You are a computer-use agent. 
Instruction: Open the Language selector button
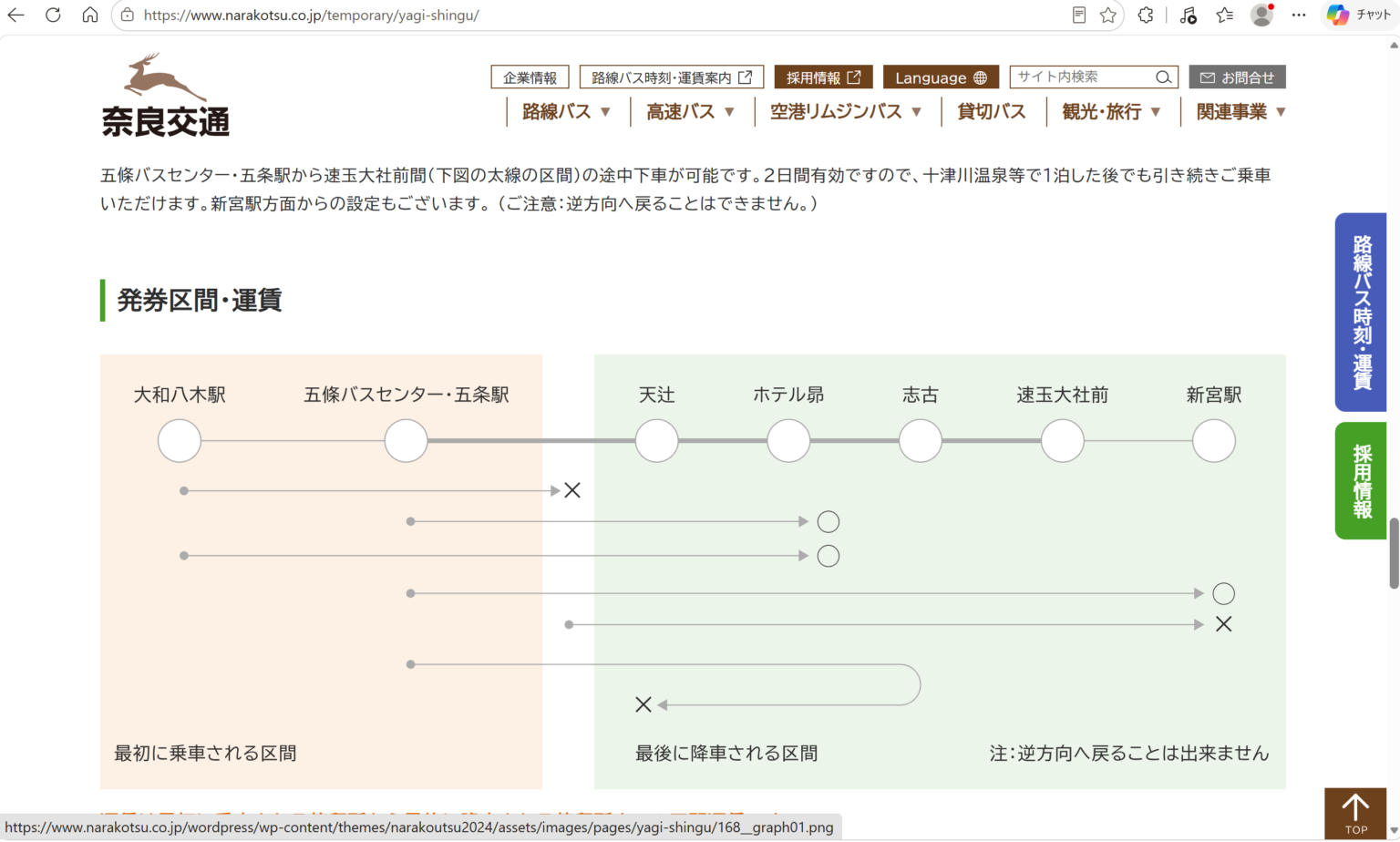pyautogui.click(x=941, y=77)
